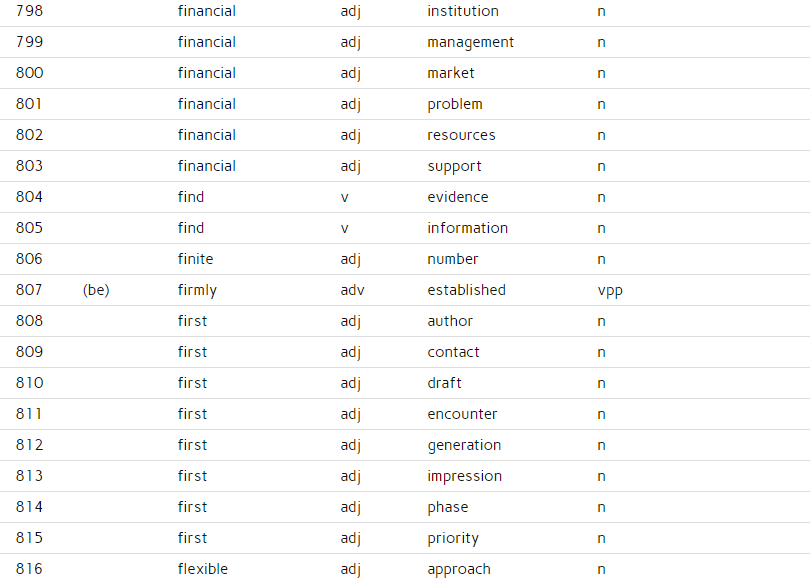Select row number 798
The image size is (810, 579).
tap(29, 11)
